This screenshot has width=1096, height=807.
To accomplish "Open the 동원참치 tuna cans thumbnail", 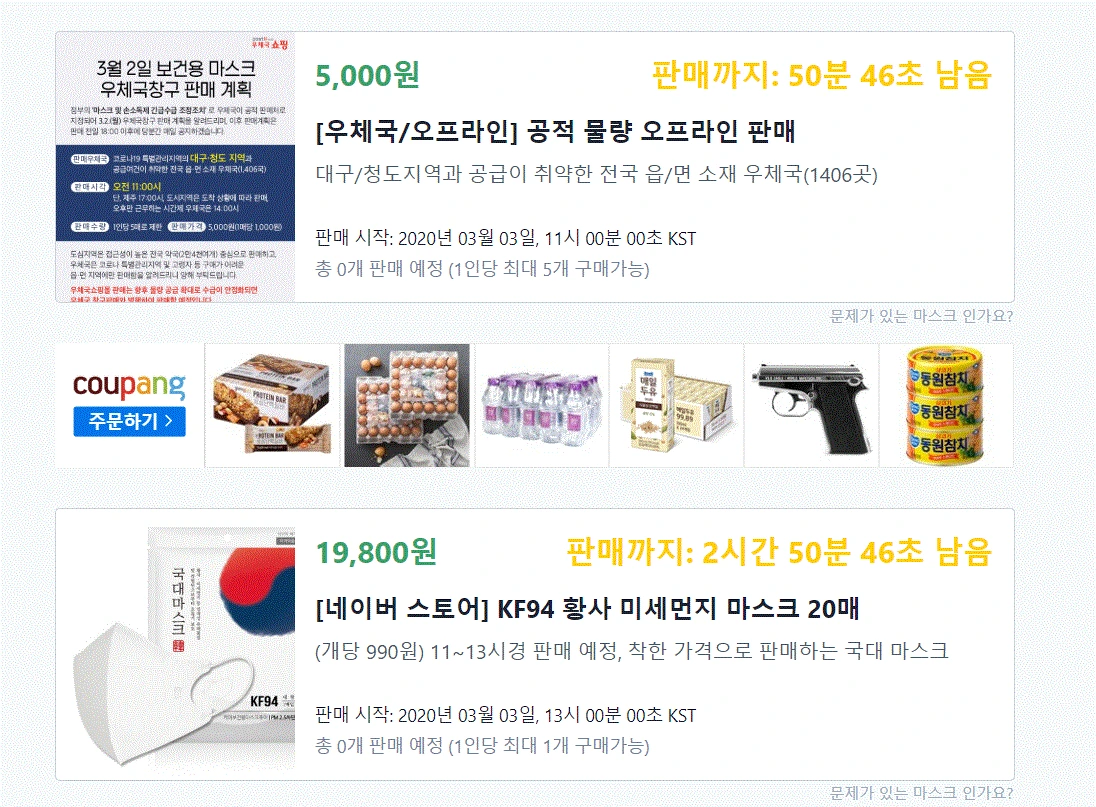I will click(946, 405).
